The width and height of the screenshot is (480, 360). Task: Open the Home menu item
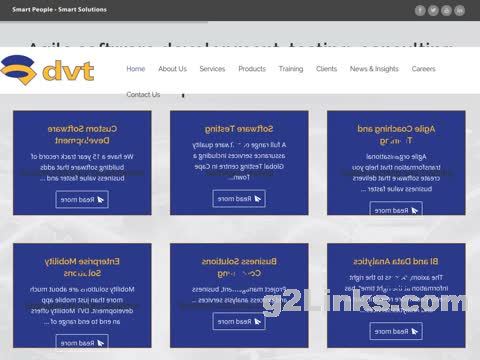pyautogui.click(x=136, y=69)
